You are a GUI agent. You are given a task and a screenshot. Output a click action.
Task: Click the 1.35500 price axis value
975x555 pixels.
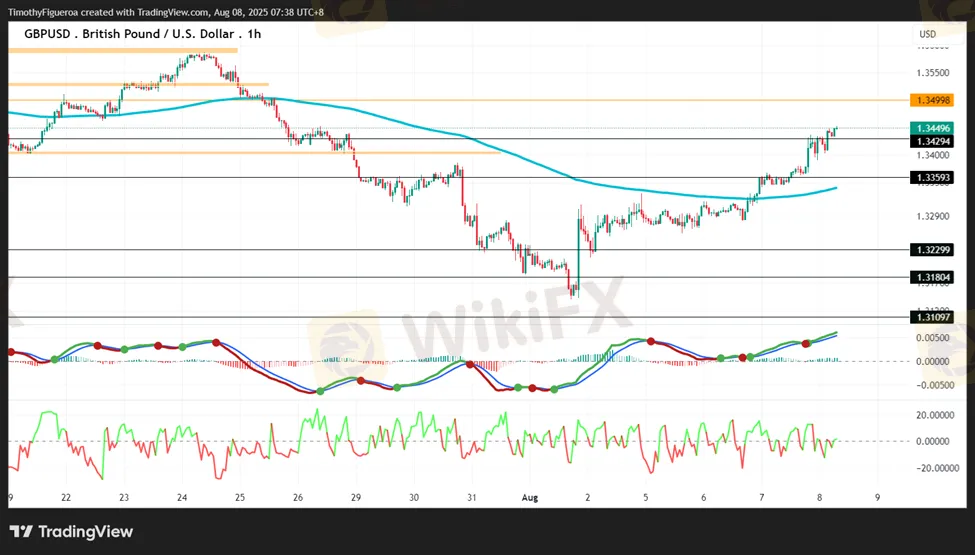tap(933, 73)
